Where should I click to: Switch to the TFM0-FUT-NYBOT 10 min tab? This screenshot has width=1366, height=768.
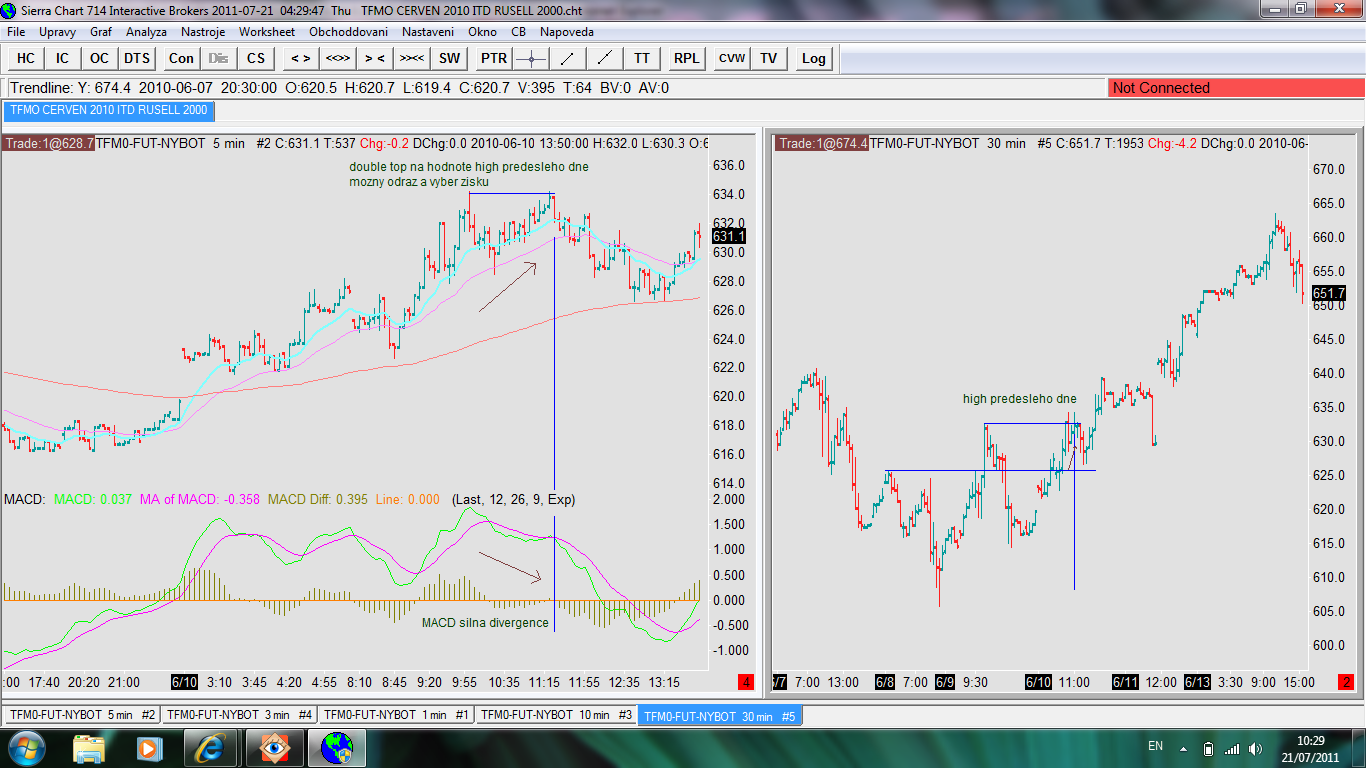click(x=555, y=715)
